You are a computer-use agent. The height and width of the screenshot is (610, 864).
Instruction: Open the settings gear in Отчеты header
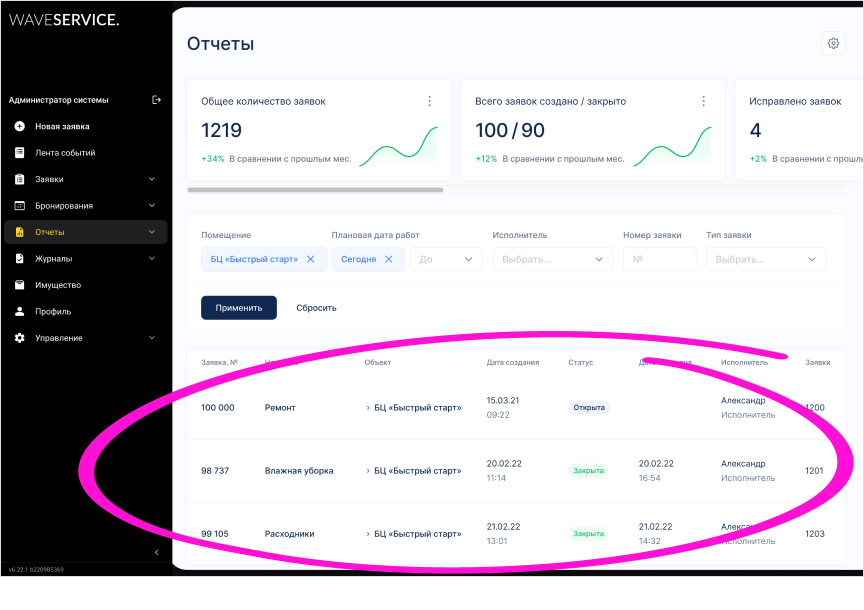(832, 43)
